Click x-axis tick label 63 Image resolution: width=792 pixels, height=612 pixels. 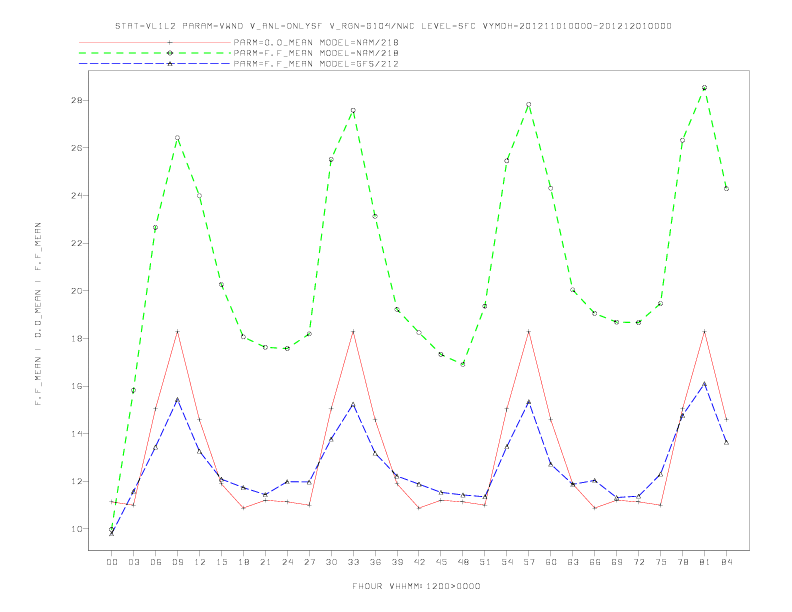573,562
